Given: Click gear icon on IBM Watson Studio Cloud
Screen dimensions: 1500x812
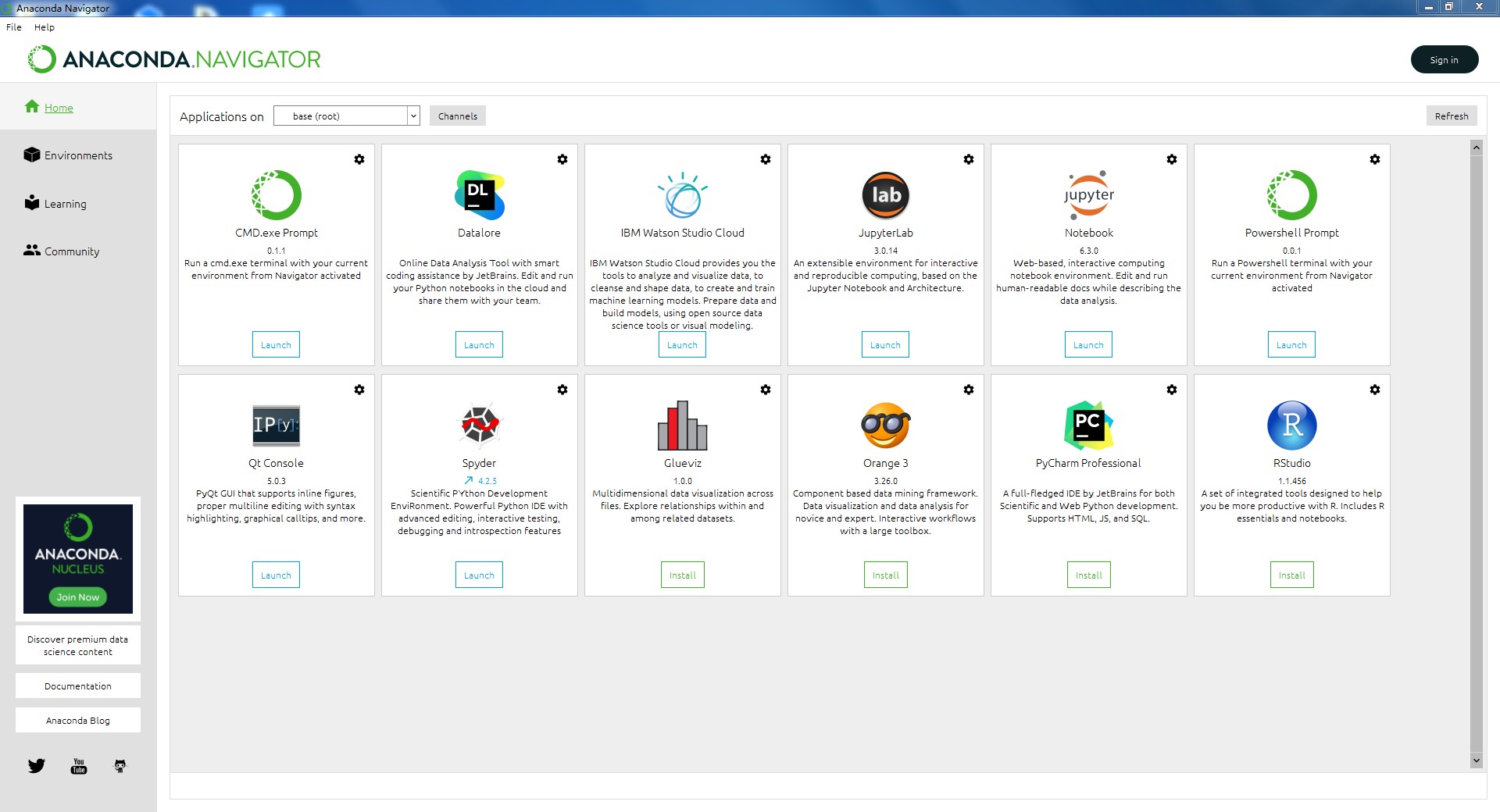Looking at the screenshot, I should click(766, 159).
